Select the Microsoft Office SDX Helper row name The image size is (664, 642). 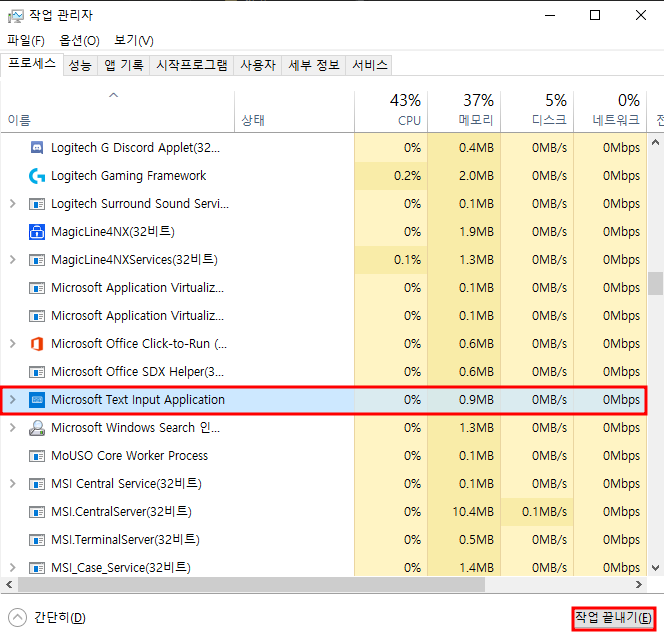[x=137, y=372]
